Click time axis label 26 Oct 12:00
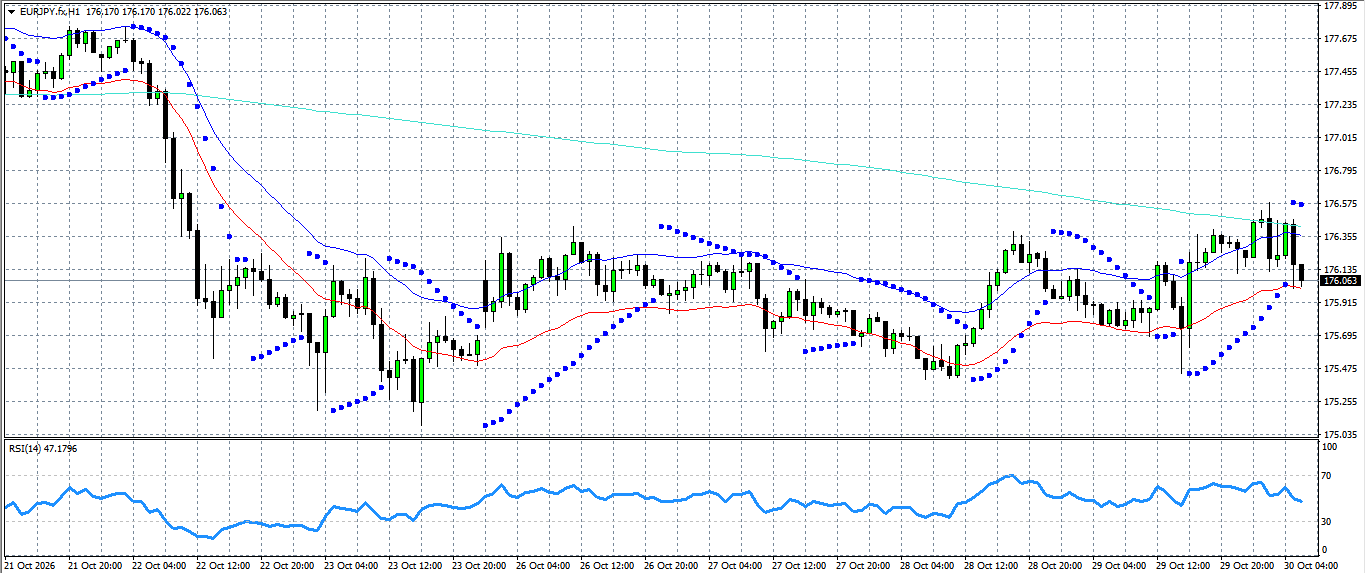Image resolution: width=1365 pixels, height=573 pixels. pyautogui.click(x=608, y=565)
